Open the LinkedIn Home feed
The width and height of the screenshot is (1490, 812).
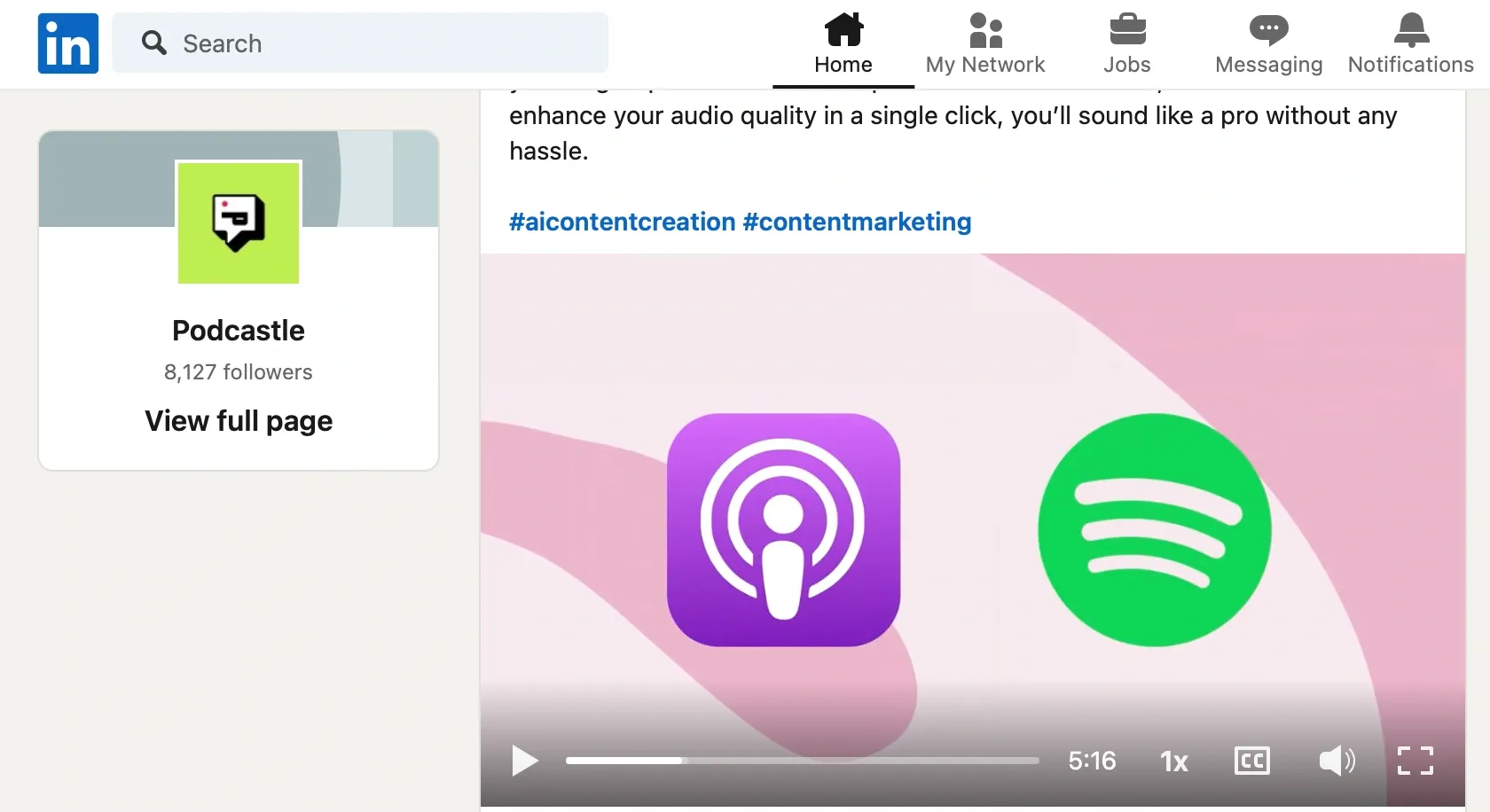(x=842, y=44)
